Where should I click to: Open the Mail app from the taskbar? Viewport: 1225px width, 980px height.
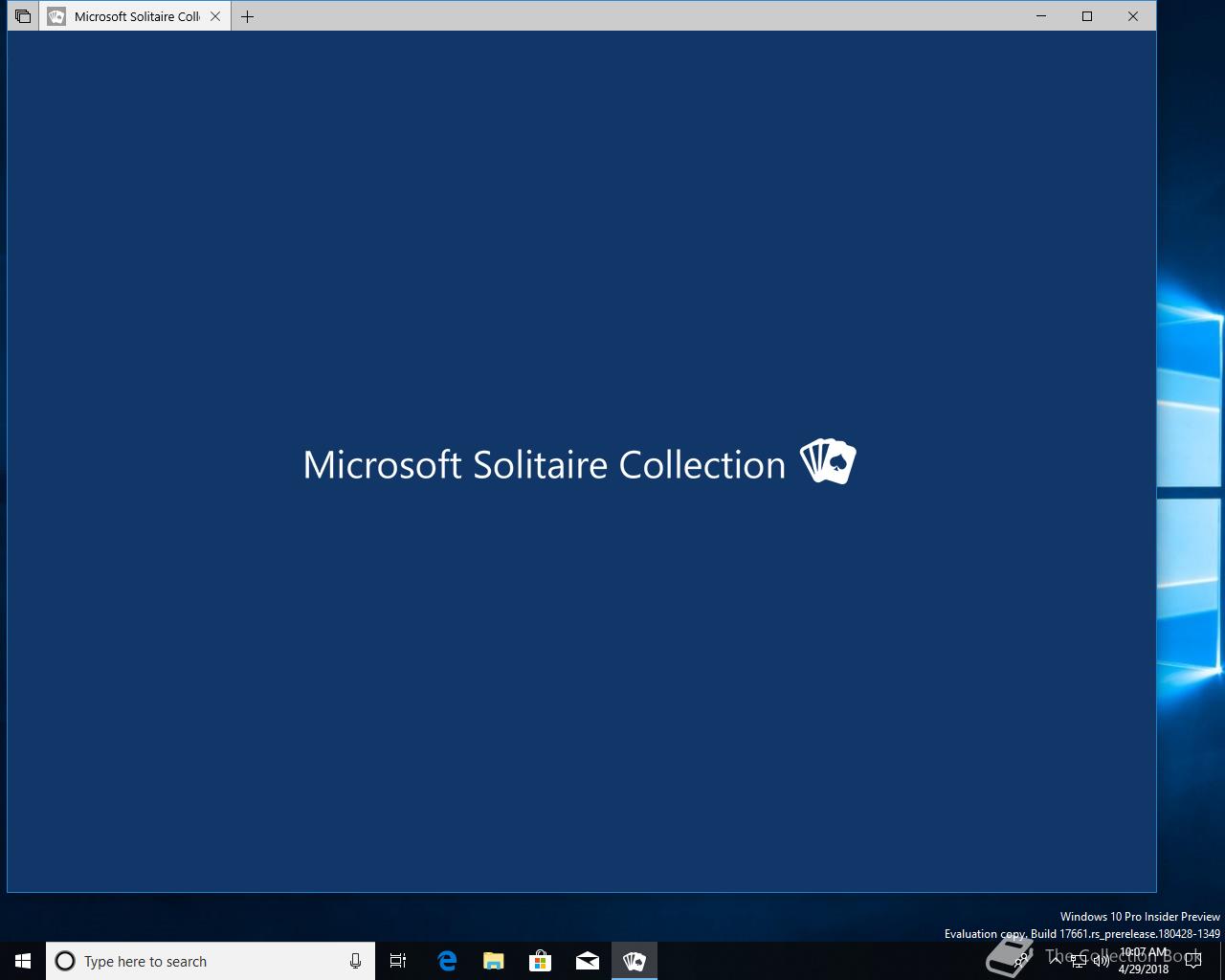click(588, 961)
